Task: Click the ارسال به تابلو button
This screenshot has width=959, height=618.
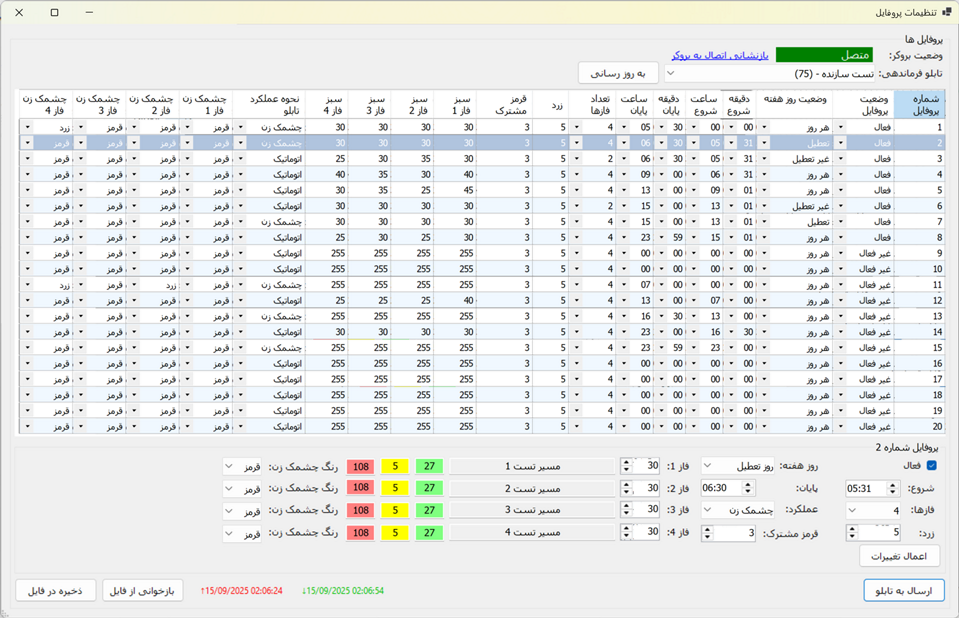Action: click(x=903, y=590)
